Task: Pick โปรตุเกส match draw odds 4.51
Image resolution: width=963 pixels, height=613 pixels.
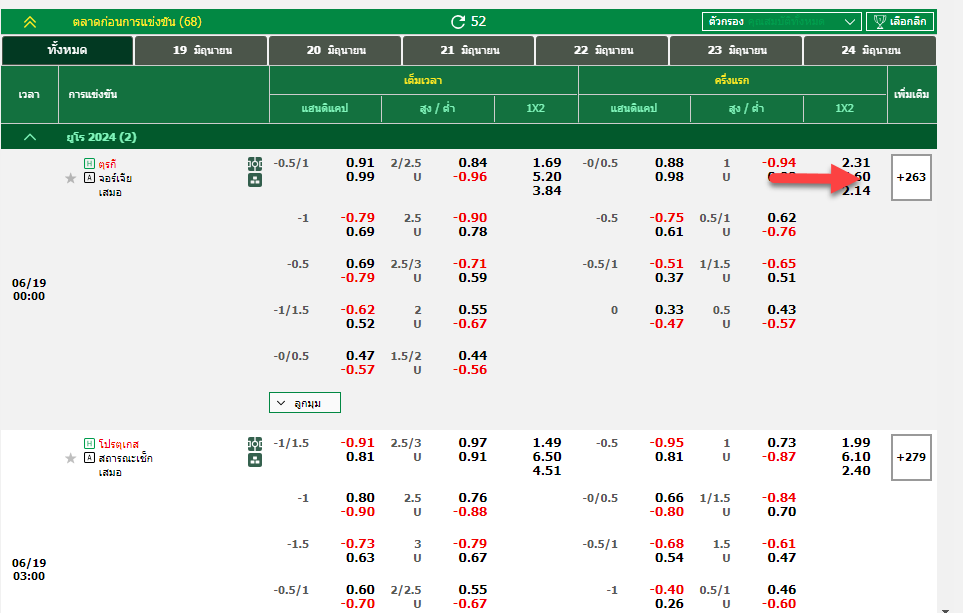Action: click(547, 471)
